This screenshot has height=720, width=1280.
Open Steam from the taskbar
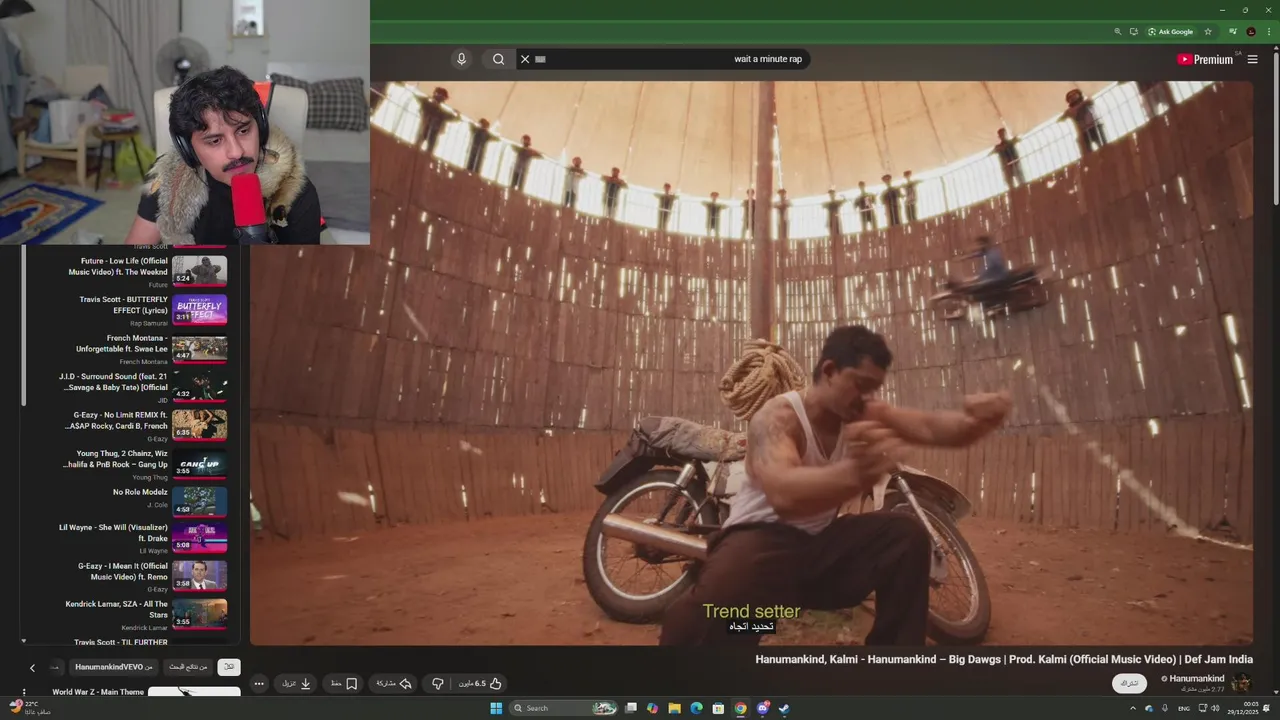pyautogui.click(x=784, y=708)
